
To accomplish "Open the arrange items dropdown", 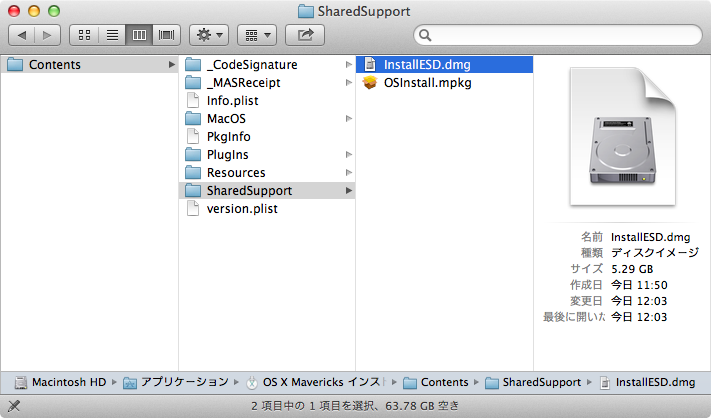I will pos(257,35).
